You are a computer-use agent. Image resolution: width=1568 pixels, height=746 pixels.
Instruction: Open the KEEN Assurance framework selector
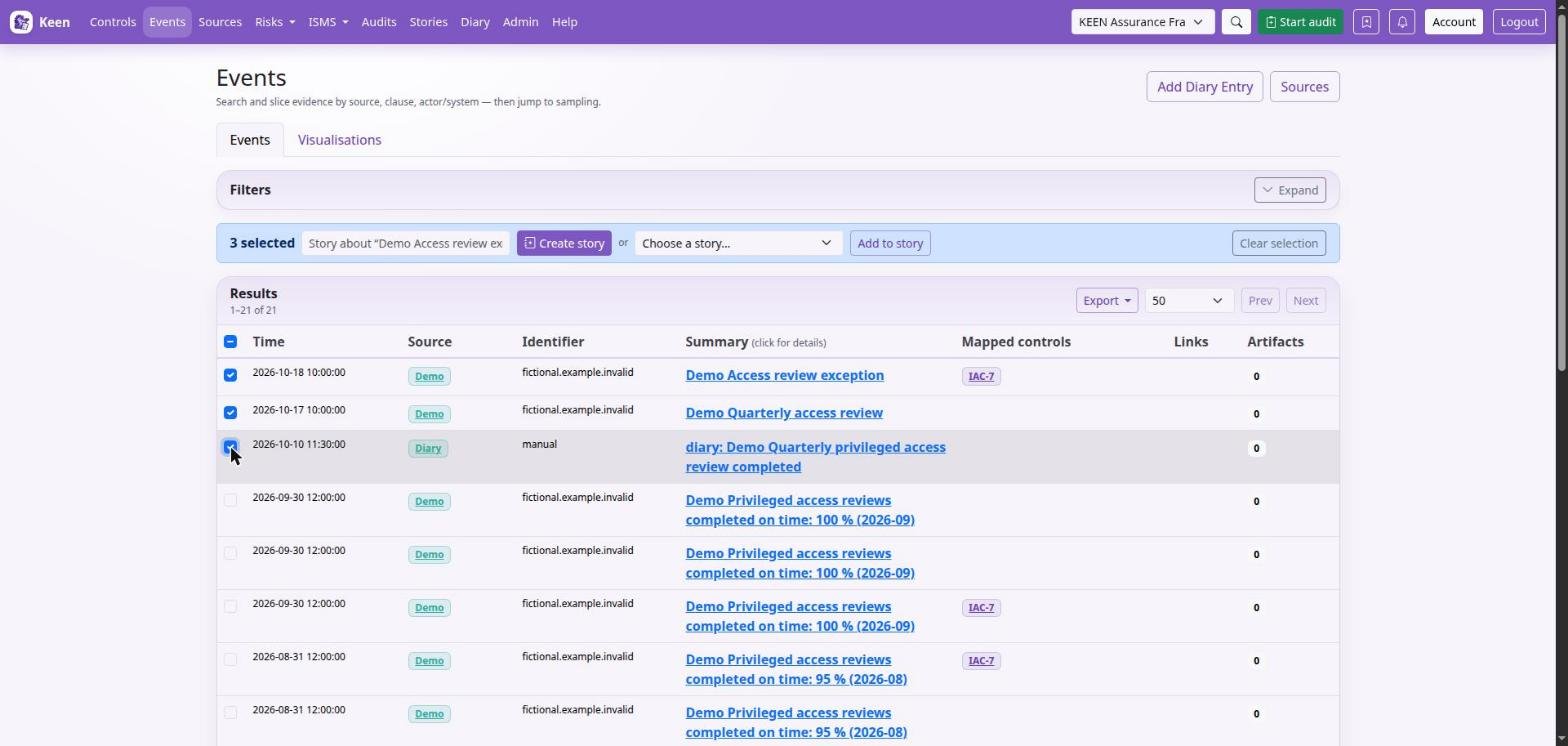(x=1142, y=22)
